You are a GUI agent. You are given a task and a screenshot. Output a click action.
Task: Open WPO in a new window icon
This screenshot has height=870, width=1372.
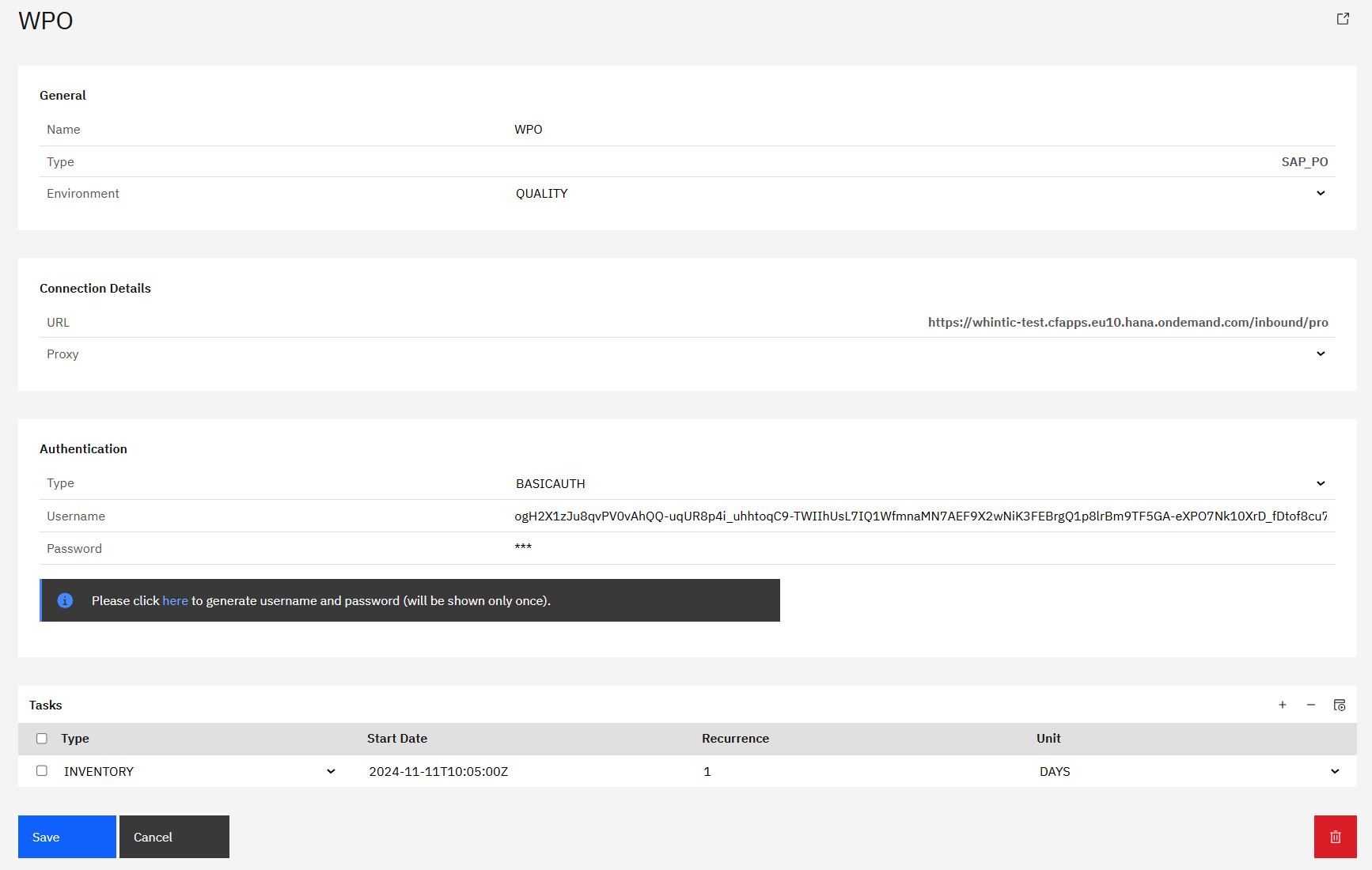click(1343, 19)
